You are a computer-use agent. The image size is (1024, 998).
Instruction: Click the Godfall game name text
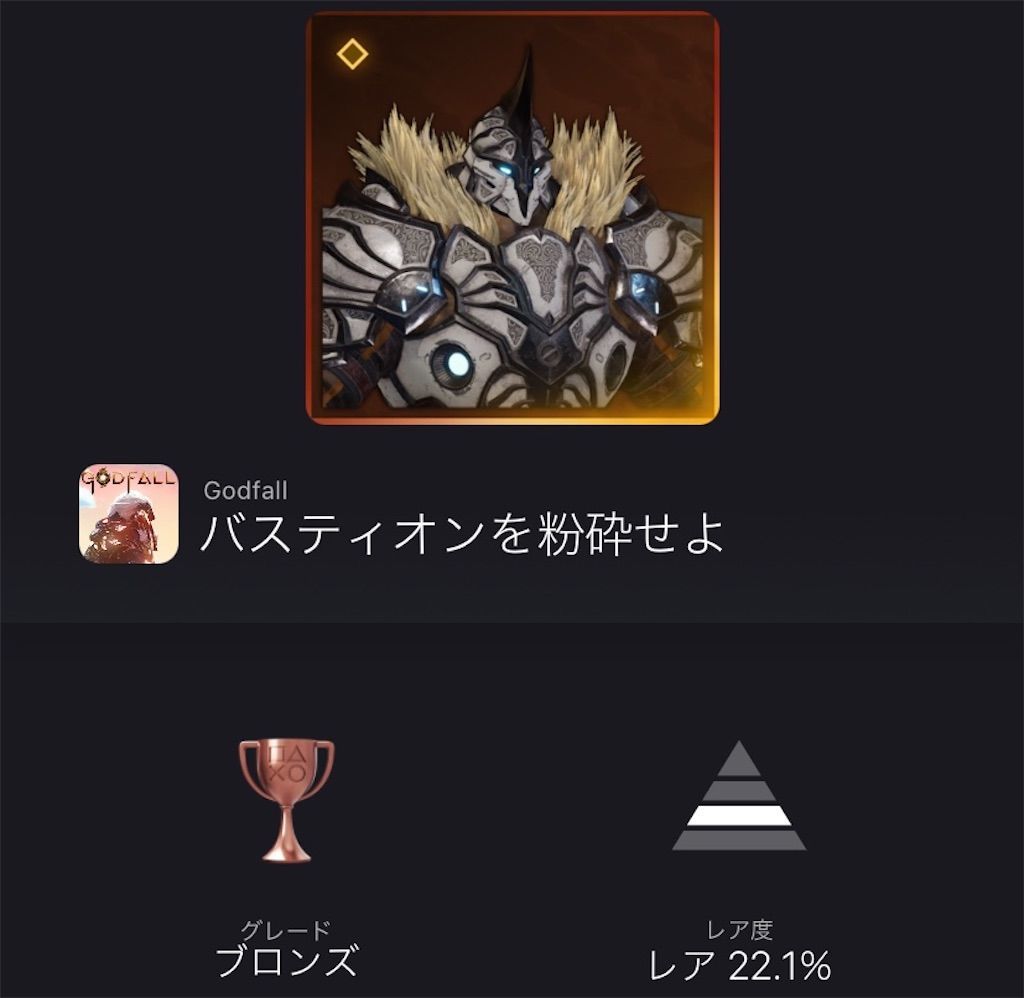(x=245, y=491)
